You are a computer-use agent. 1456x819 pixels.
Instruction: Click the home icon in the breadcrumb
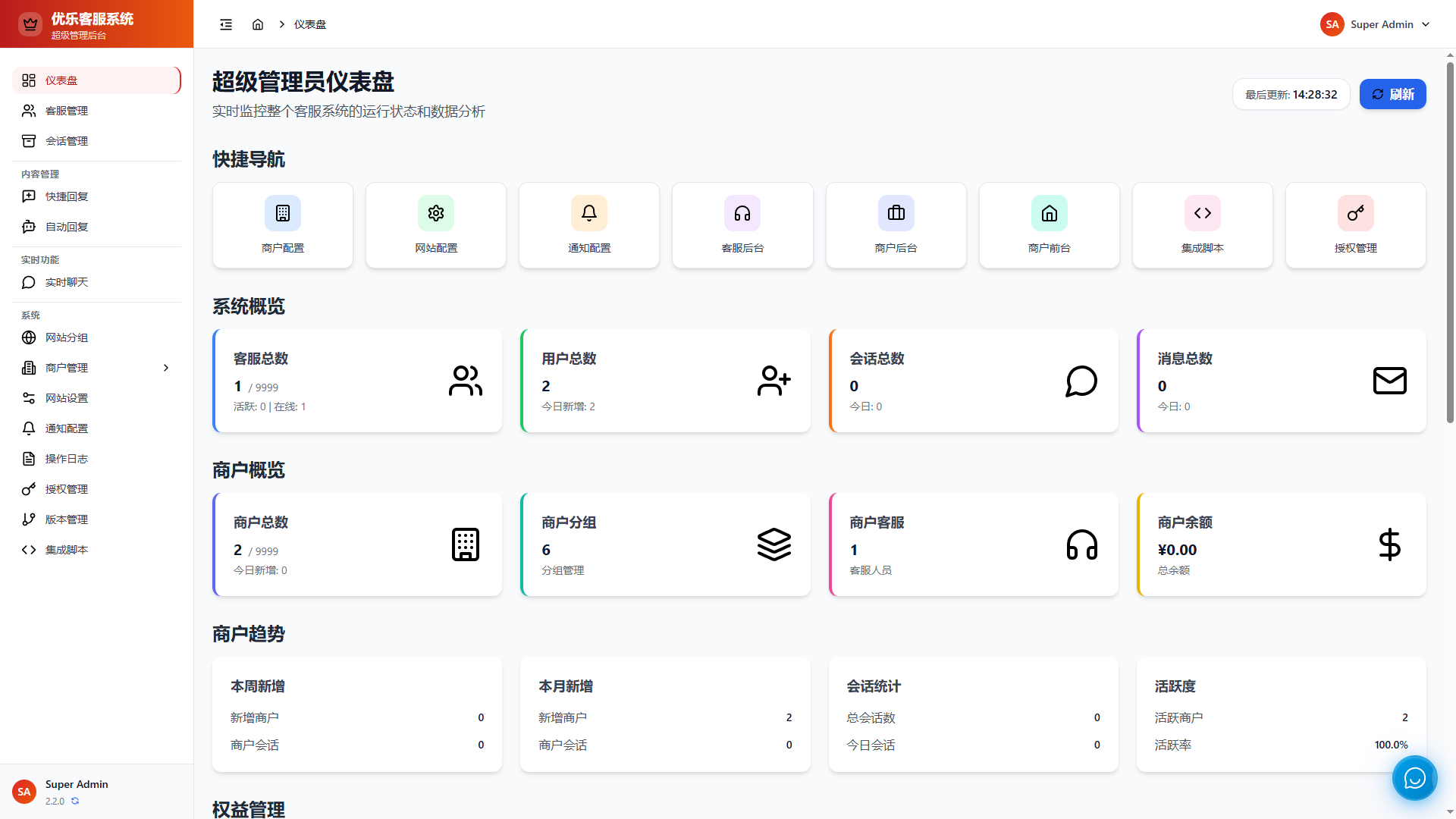257,24
